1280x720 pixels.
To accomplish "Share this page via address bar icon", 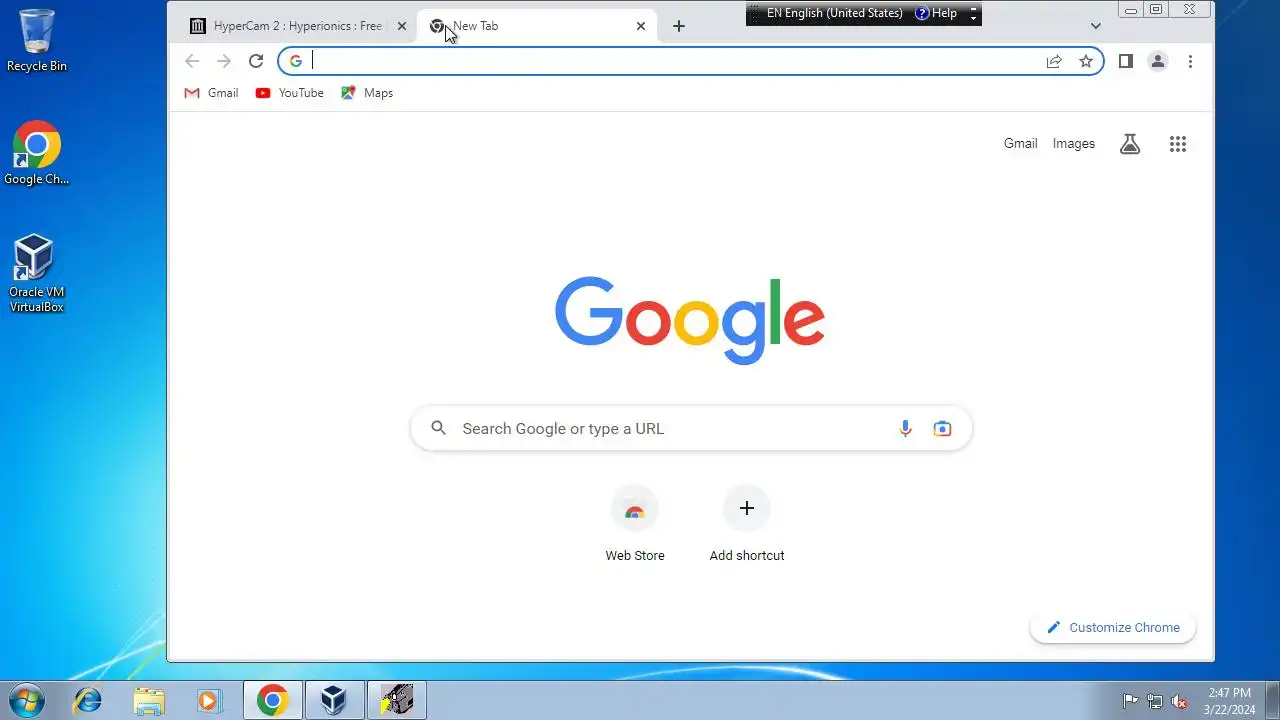I will click(1054, 61).
